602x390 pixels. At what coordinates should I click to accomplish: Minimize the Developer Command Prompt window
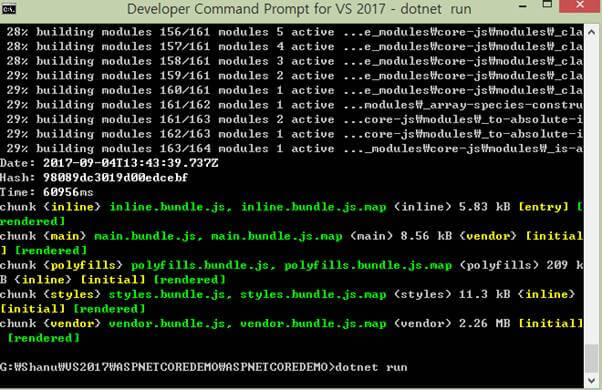pyautogui.click(x=523, y=7)
